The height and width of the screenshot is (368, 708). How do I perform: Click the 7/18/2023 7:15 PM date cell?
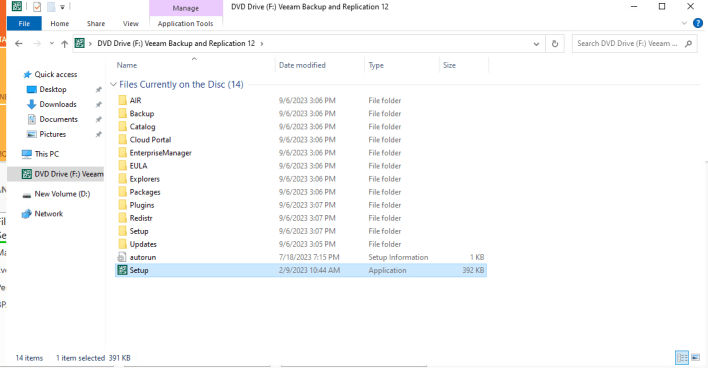tap(309, 257)
